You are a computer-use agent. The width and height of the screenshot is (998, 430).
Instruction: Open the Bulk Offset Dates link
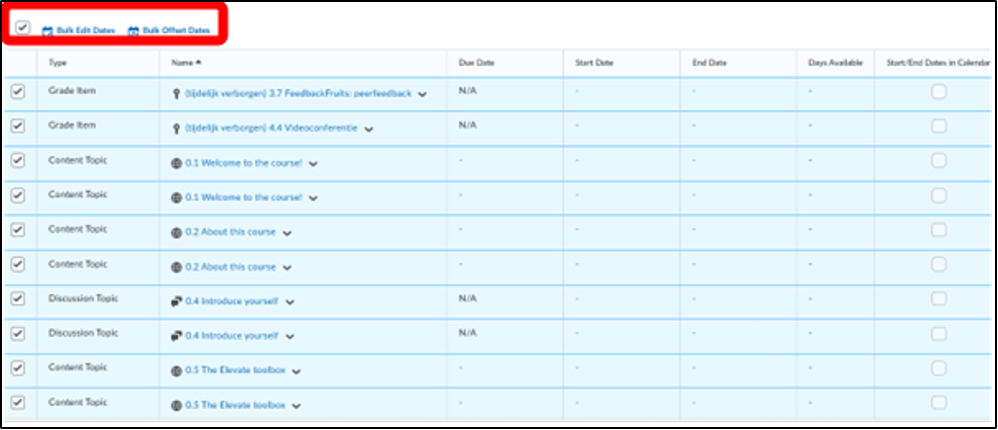[176, 31]
